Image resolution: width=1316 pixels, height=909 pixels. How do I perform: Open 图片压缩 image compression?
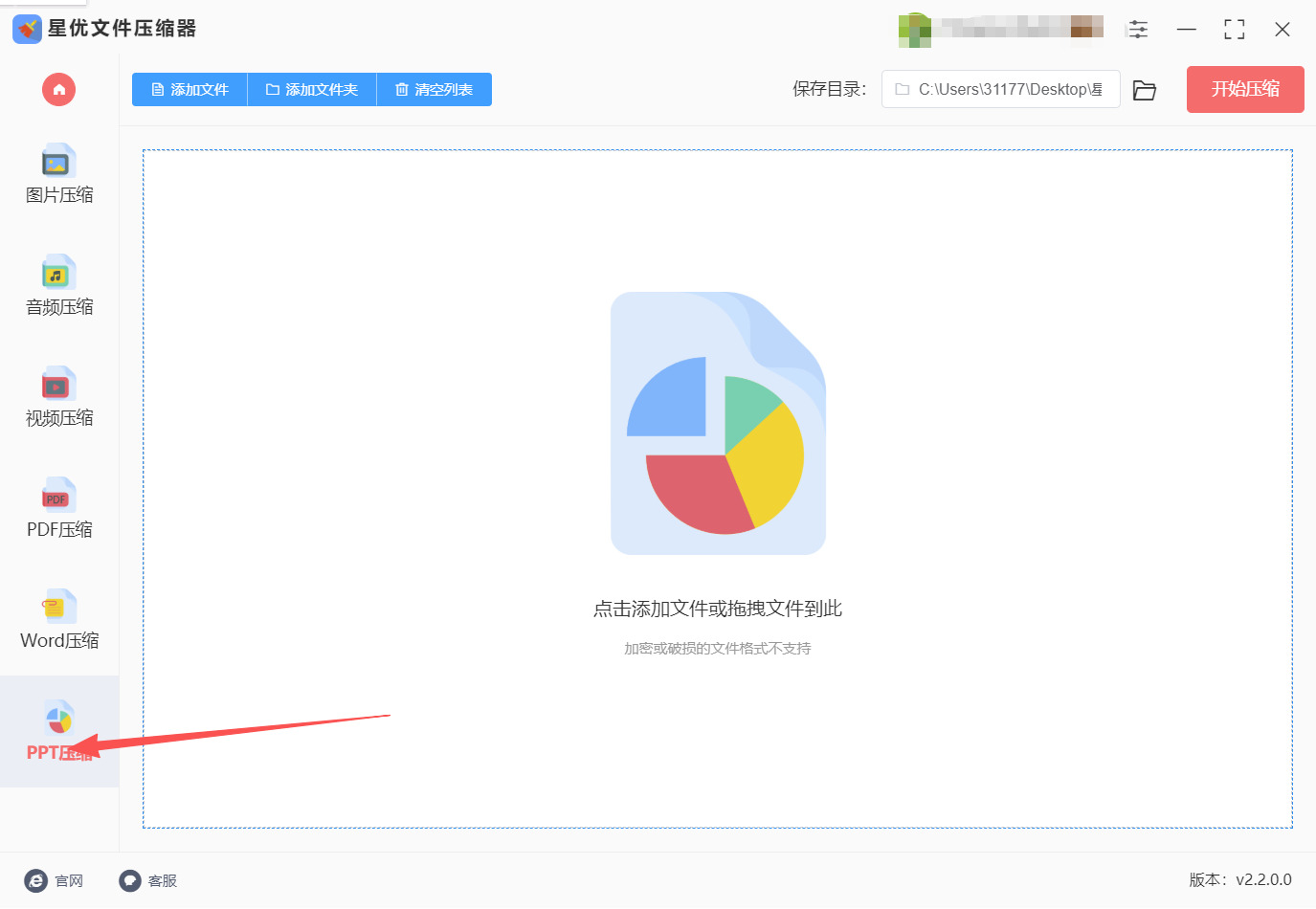[x=59, y=175]
